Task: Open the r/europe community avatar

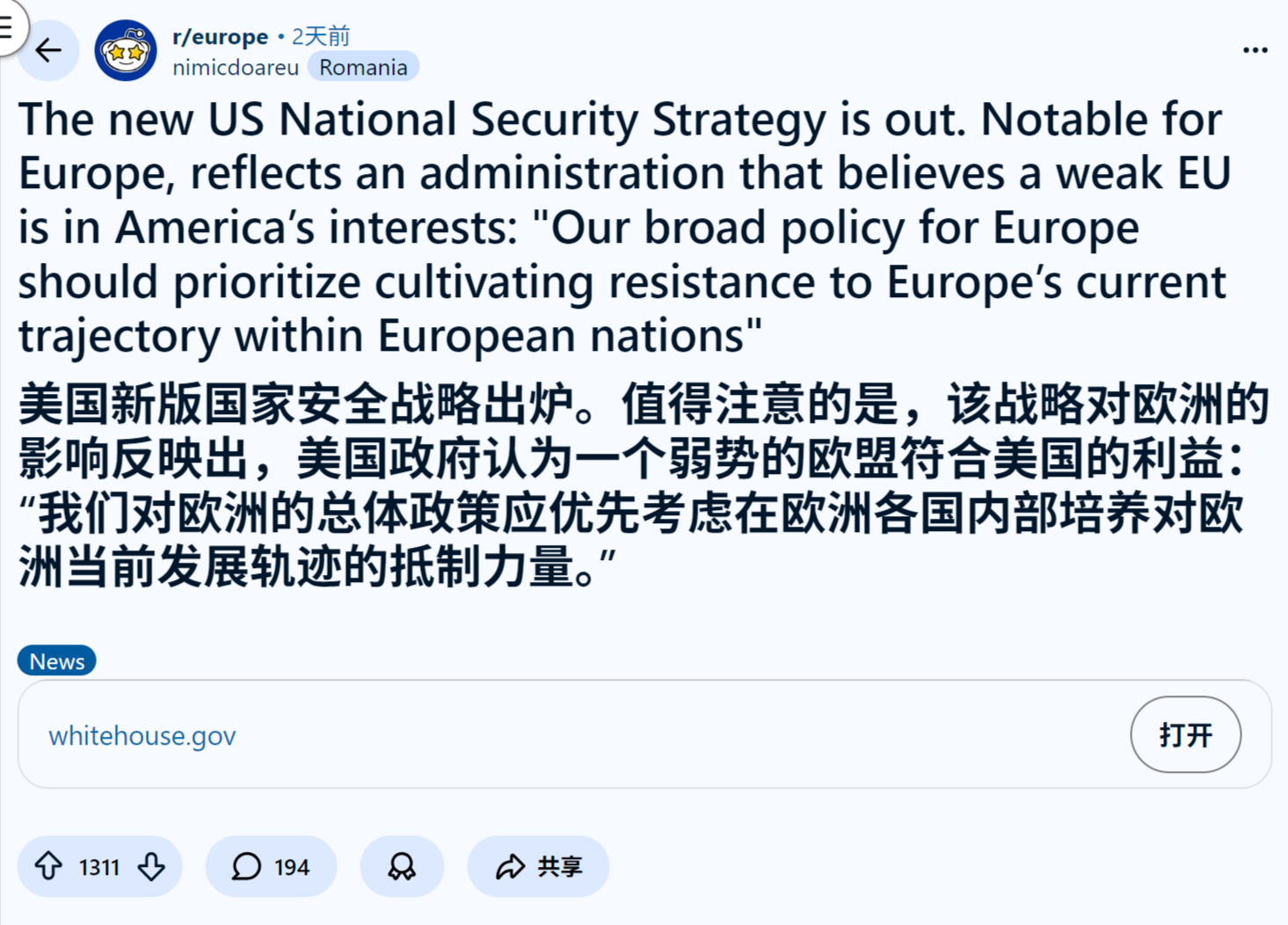Action: tap(126, 51)
